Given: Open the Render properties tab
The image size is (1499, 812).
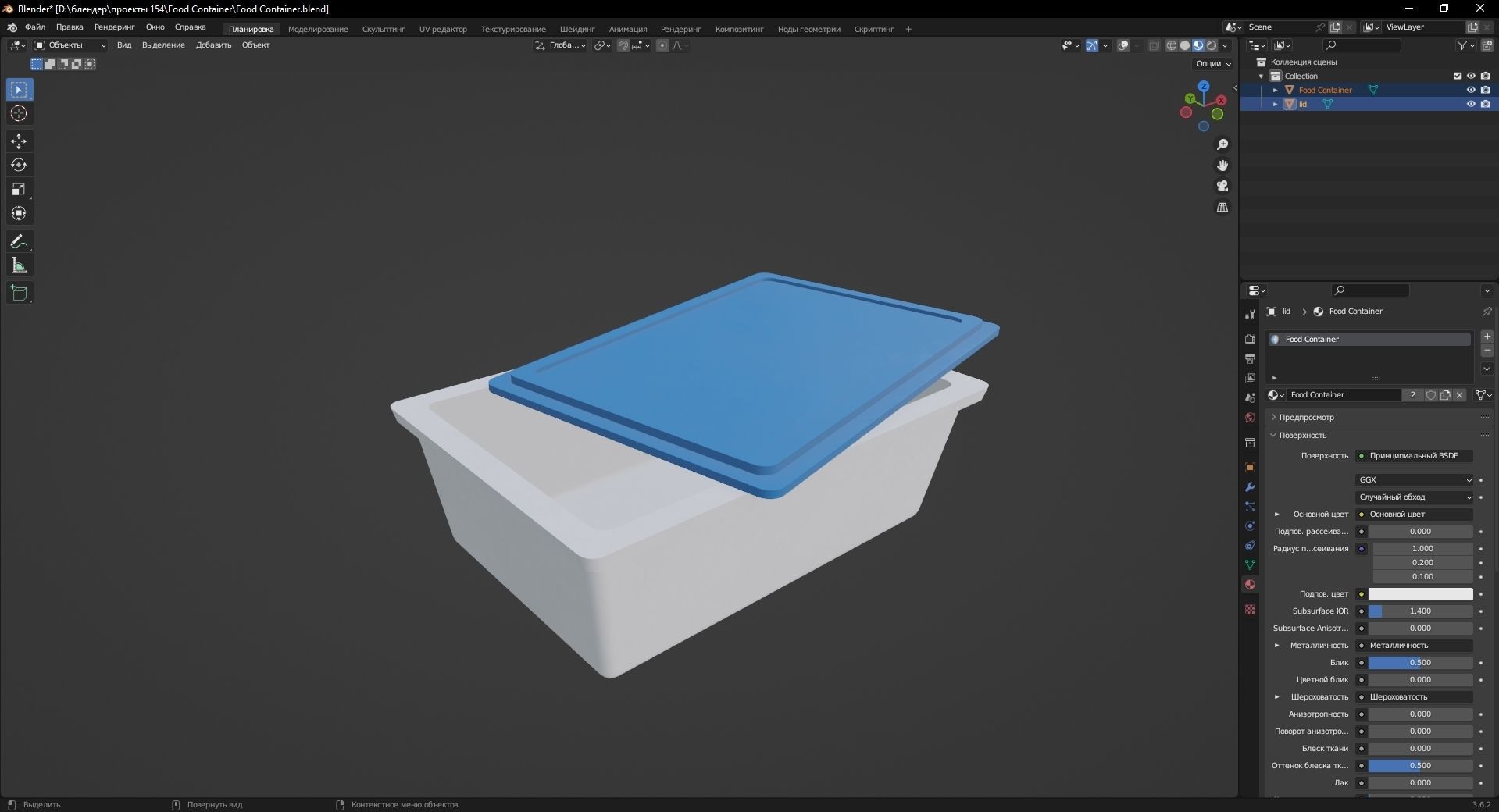Looking at the screenshot, I should 1250,339.
